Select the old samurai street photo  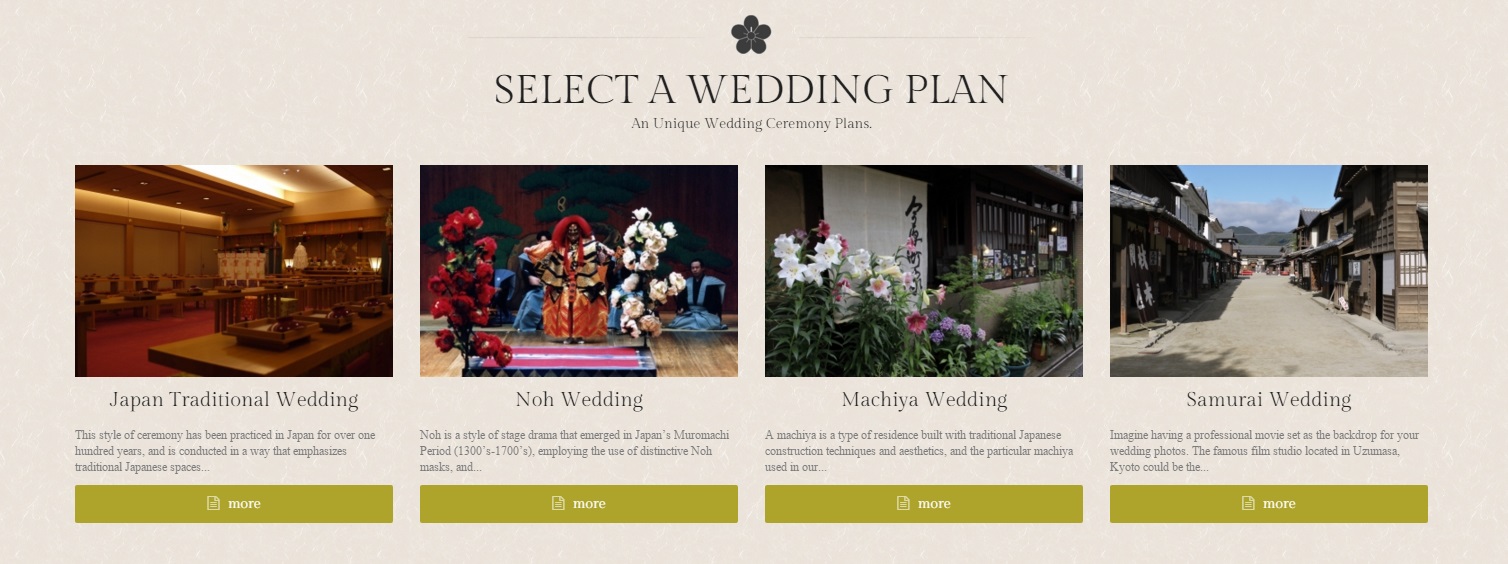pos(1269,271)
